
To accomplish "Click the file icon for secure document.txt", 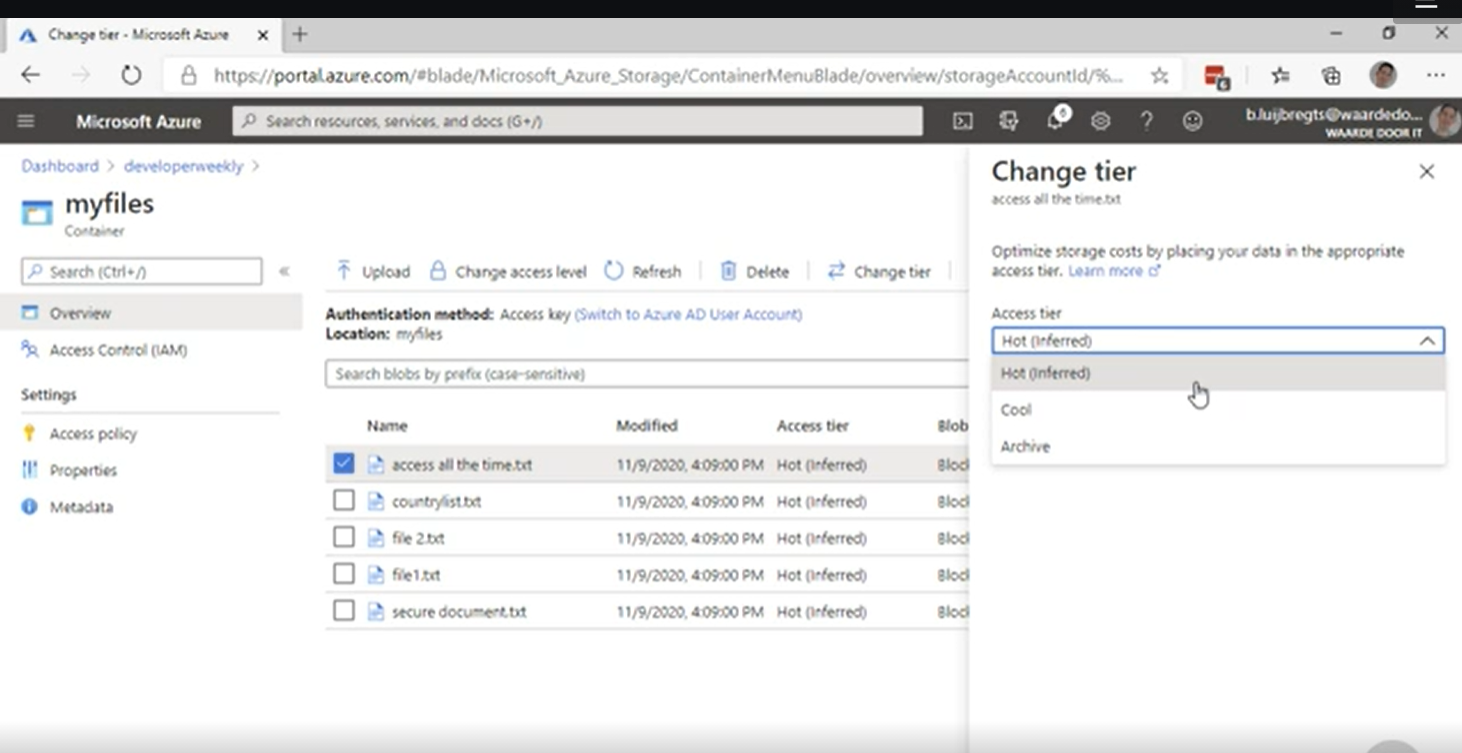I will [376, 611].
